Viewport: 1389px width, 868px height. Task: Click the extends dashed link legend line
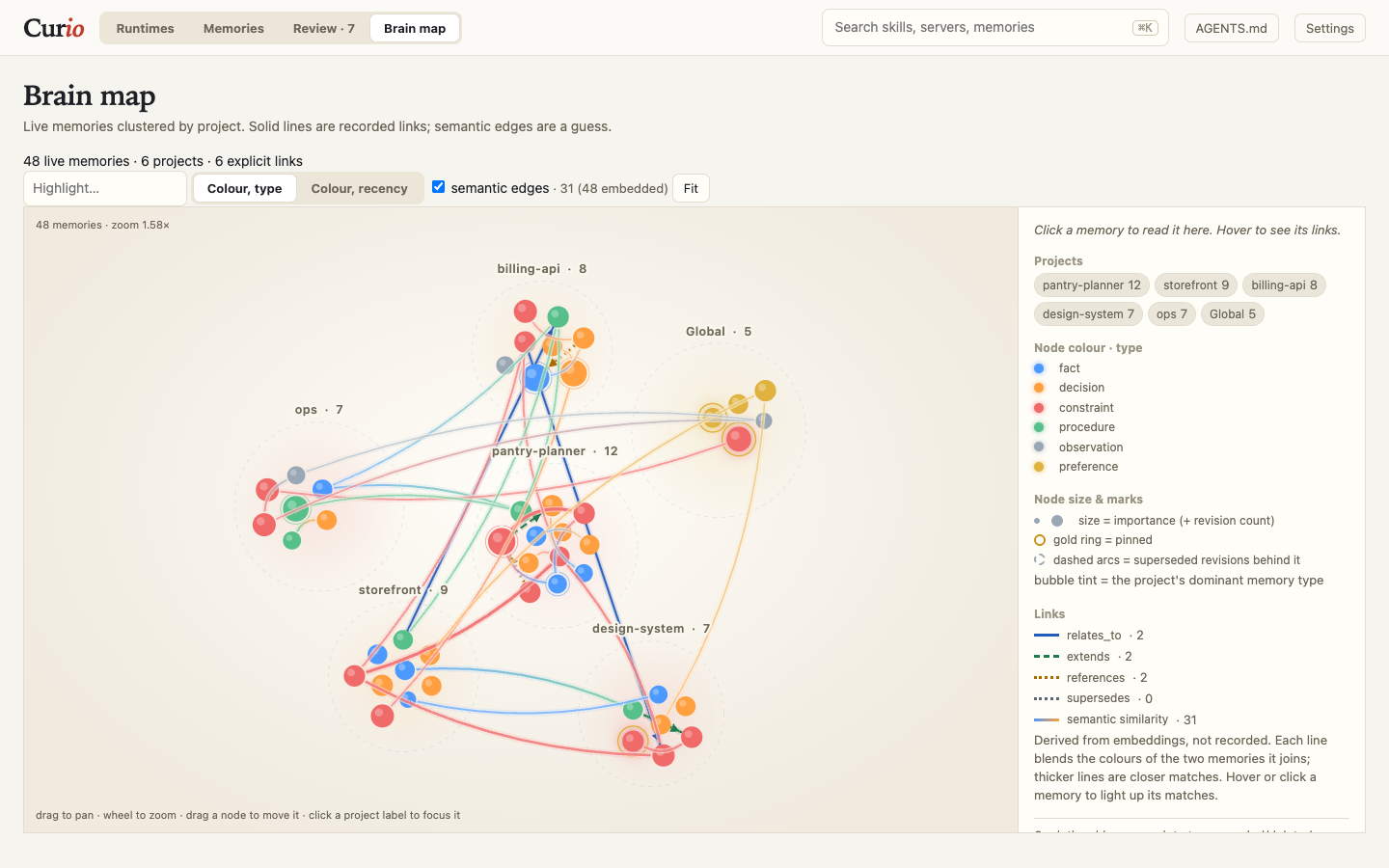point(1047,657)
